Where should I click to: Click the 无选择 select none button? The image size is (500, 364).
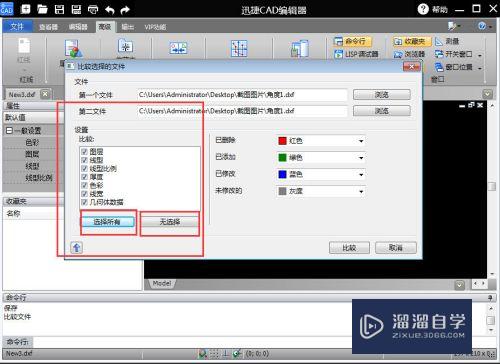[170, 222]
